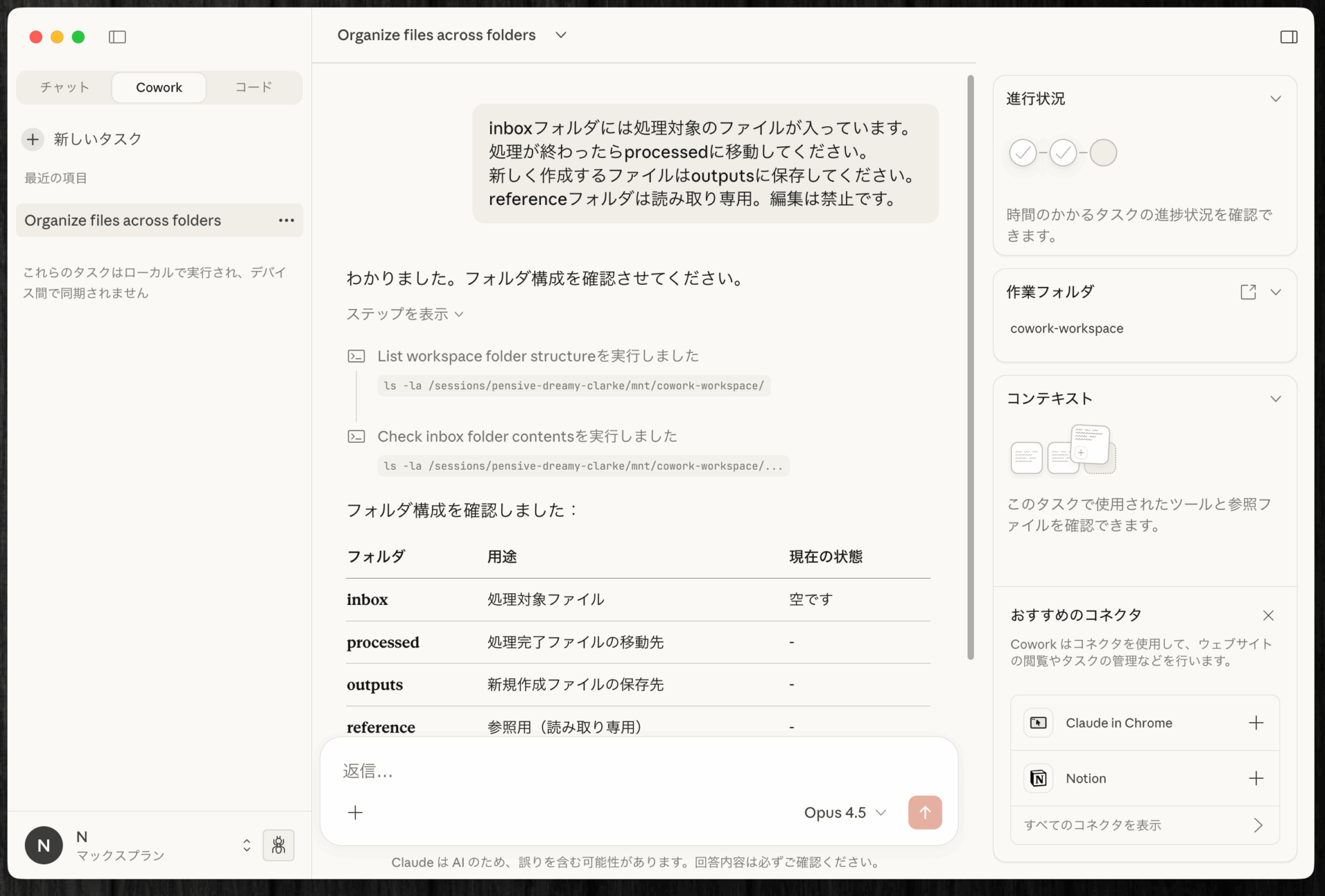Open the three-dot menu for the task
This screenshot has width=1325, height=896.
coord(286,221)
